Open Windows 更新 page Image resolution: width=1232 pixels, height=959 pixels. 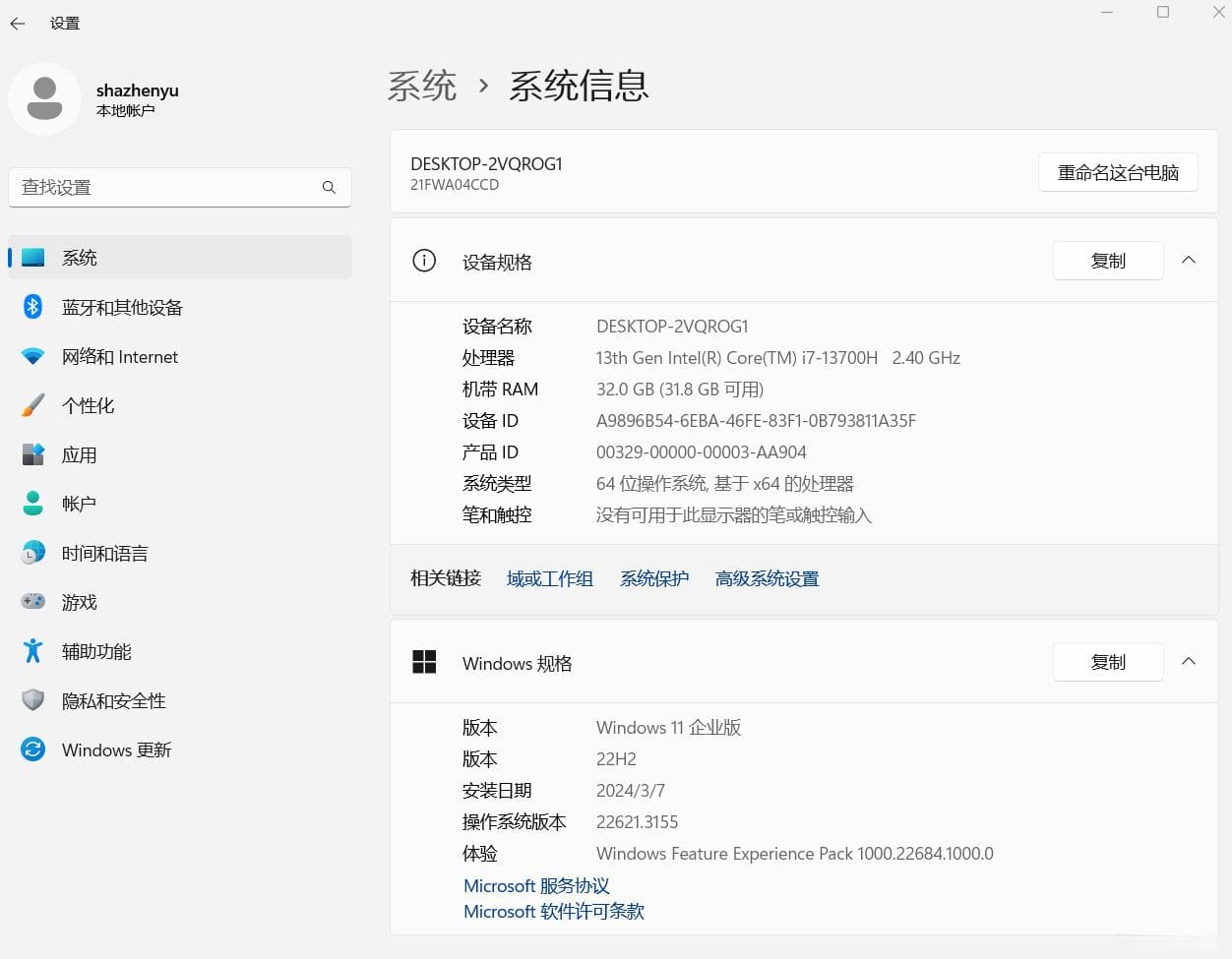180,749
